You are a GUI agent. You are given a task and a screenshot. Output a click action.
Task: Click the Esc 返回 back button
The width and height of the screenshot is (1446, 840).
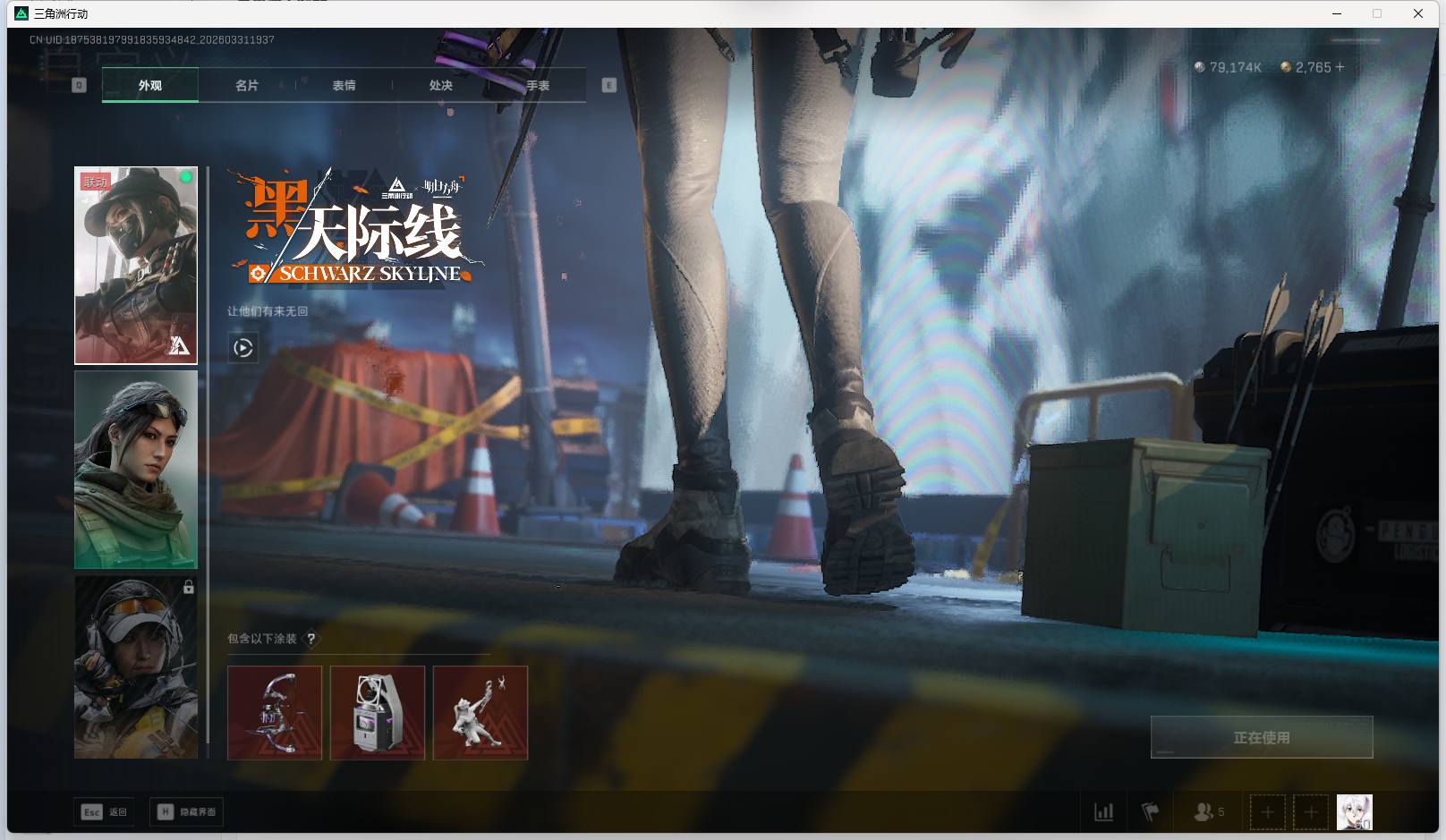pyautogui.click(x=105, y=811)
